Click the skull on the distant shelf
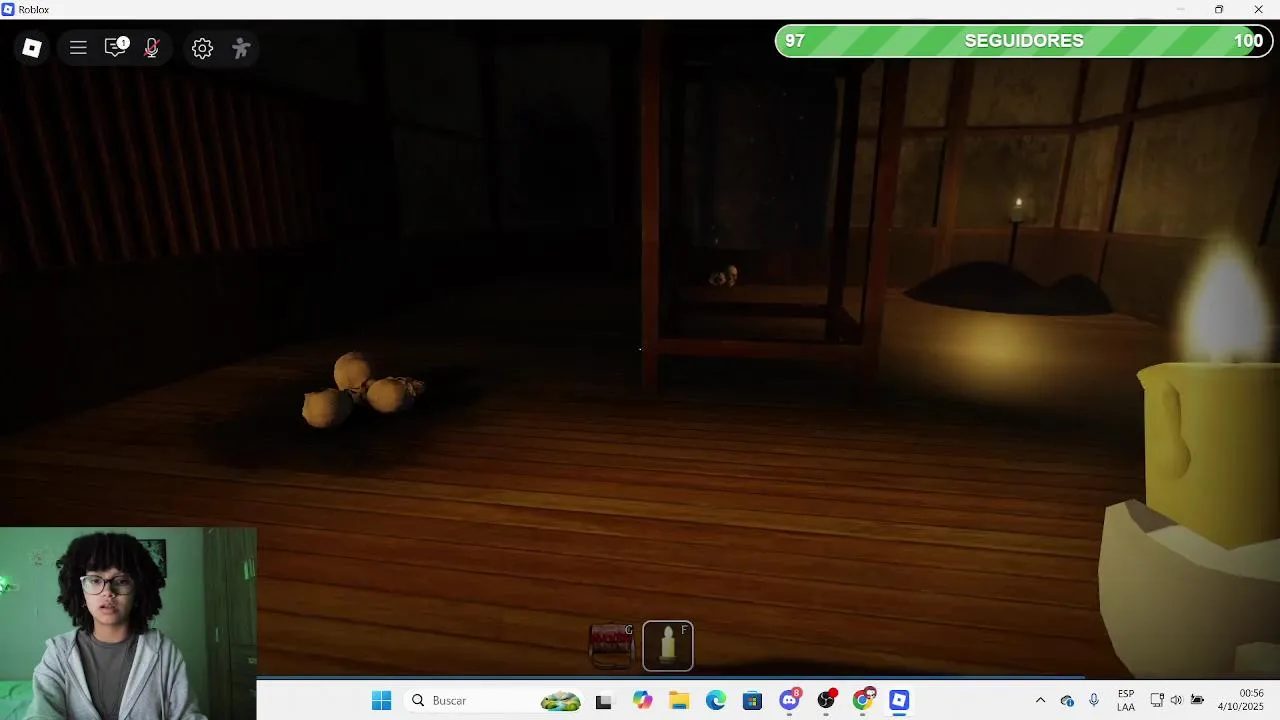The height and width of the screenshot is (720, 1280). click(725, 276)
